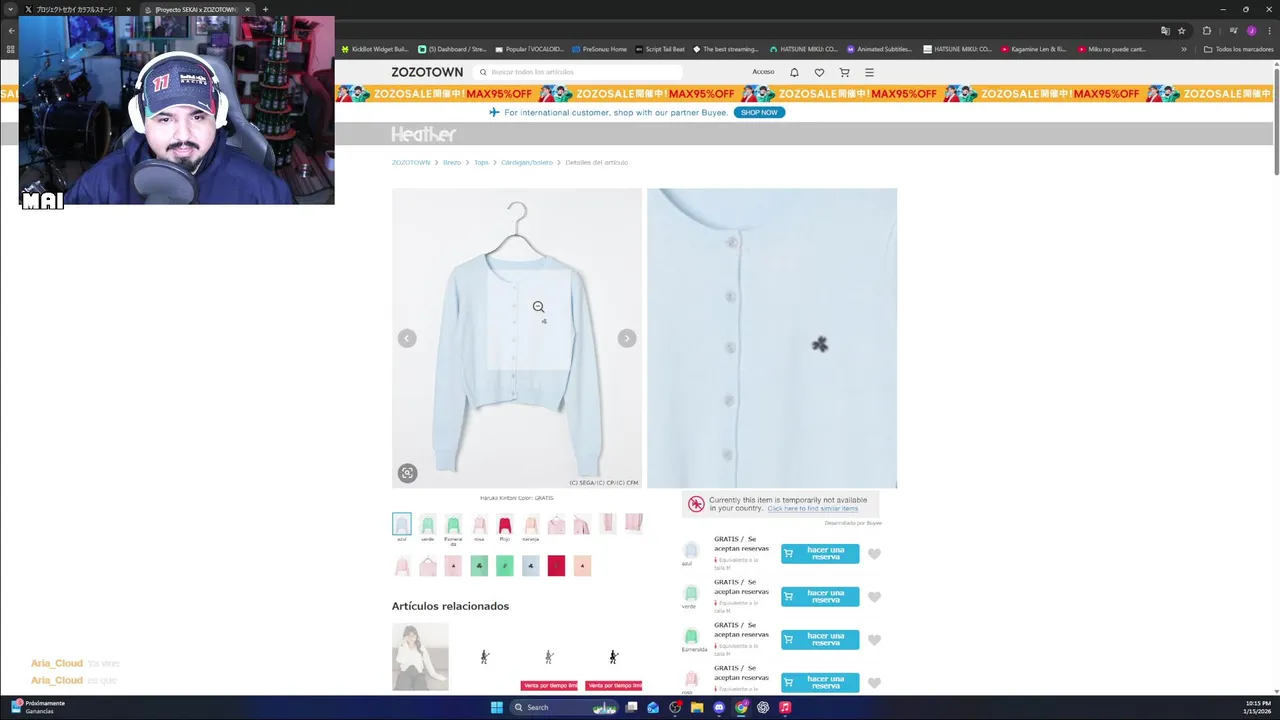
Task: Select the Esmeralda color thumbnail
Action: coord(453,524)
